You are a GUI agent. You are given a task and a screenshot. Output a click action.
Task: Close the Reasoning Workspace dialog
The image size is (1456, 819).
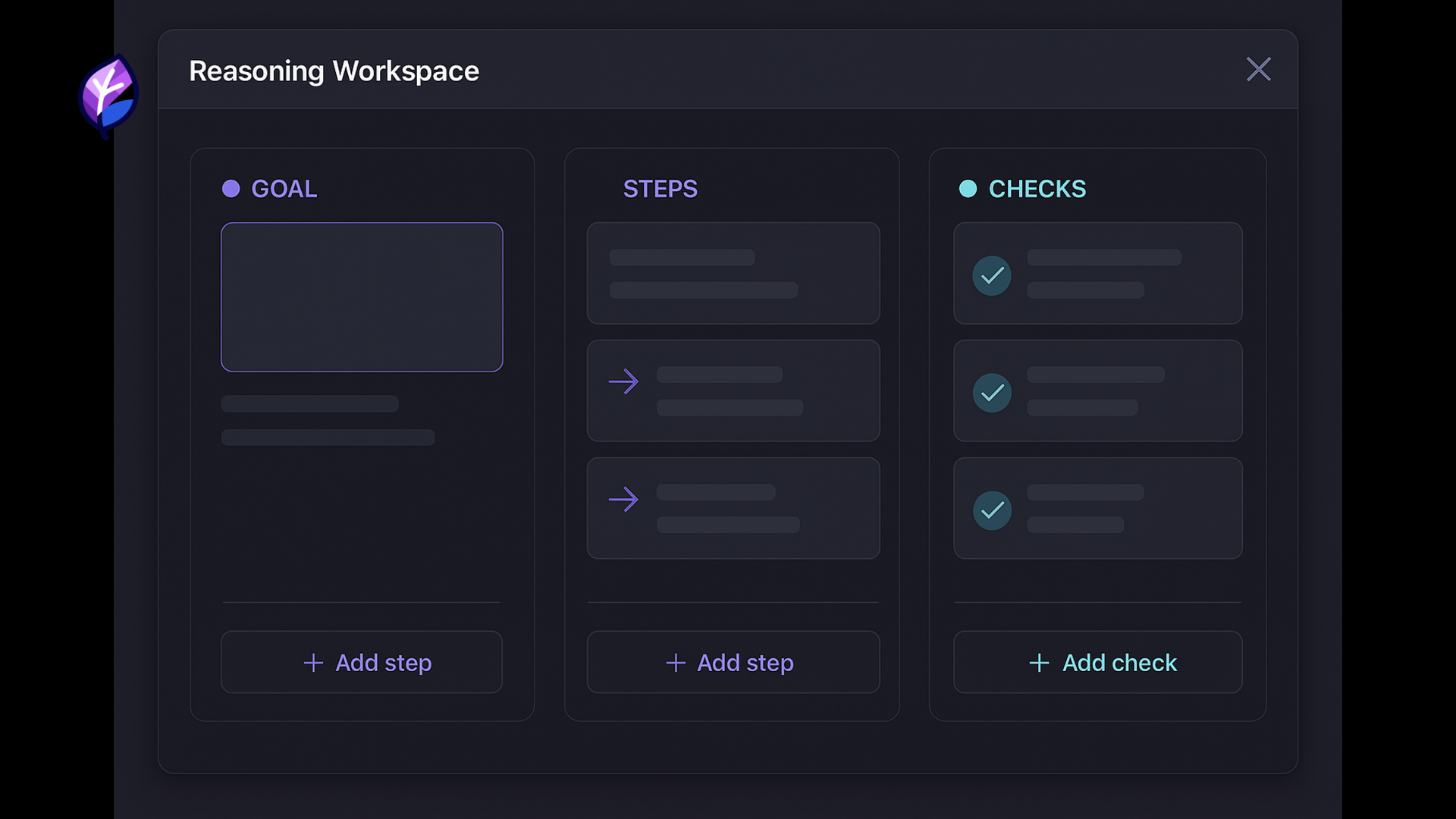point(1258,70)
